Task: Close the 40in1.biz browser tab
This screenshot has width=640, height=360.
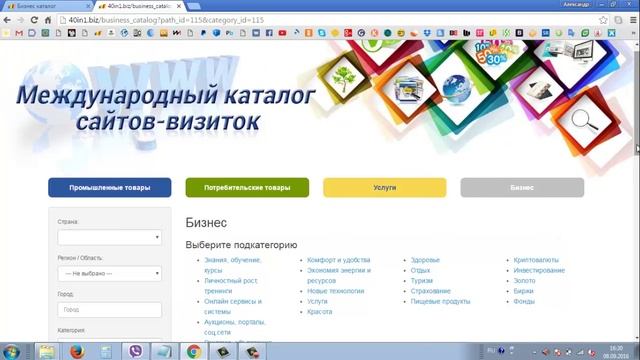Action: click(179, 6)
